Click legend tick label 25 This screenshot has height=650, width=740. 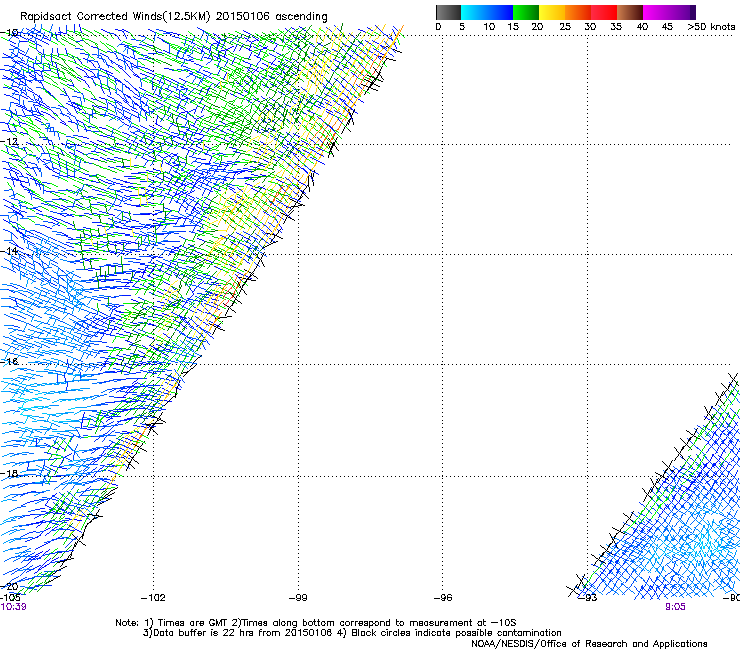click(x=565, y=27)
